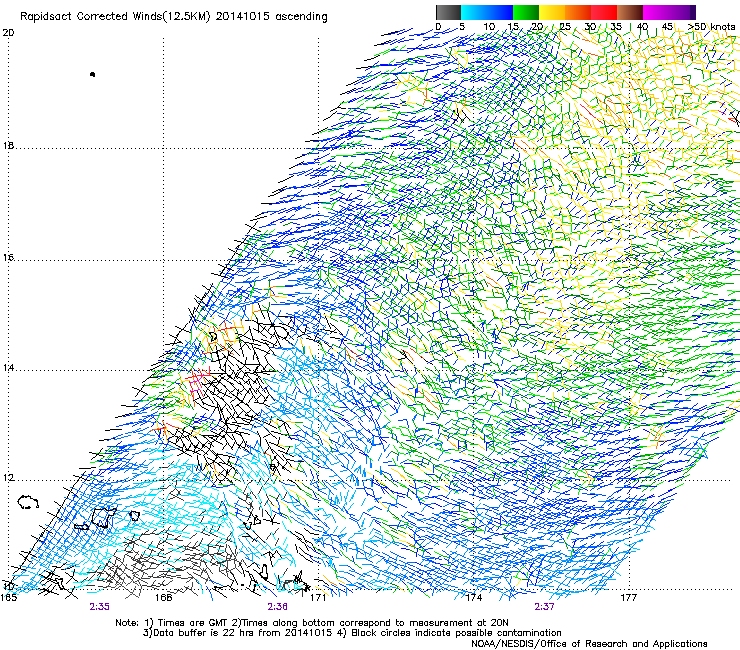
Task: Click the black contamination dot near 19N
Action: tap(92, 74)
